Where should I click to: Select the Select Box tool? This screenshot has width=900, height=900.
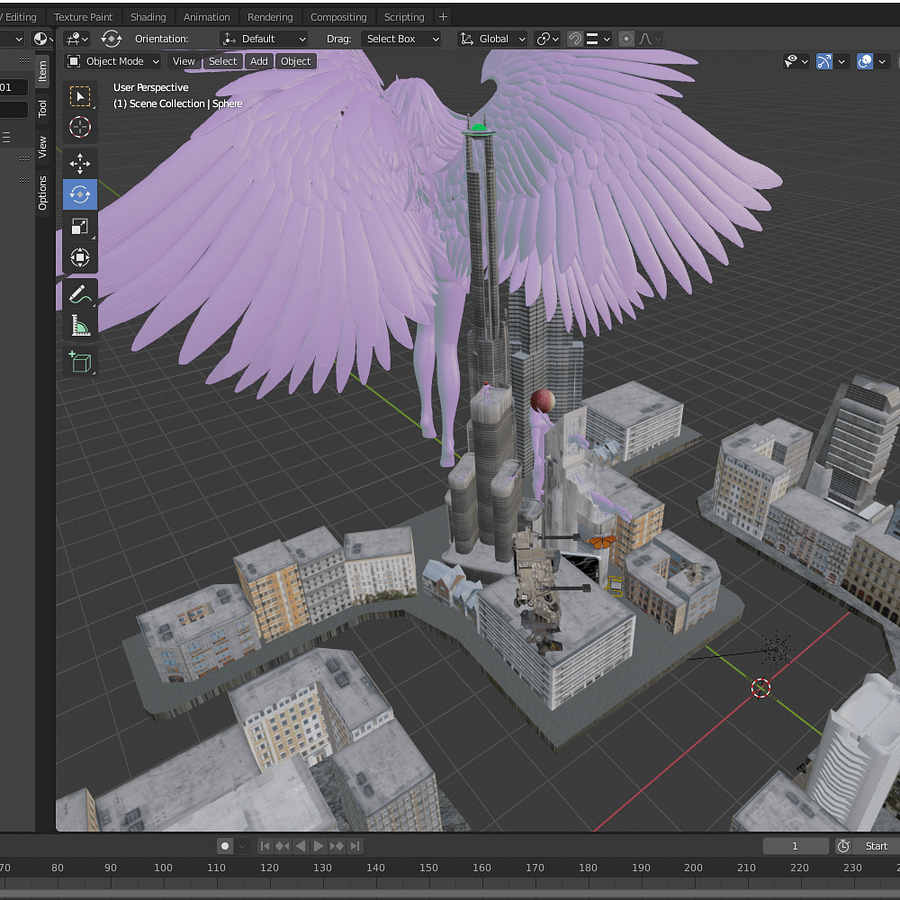(x=80, y=96)
